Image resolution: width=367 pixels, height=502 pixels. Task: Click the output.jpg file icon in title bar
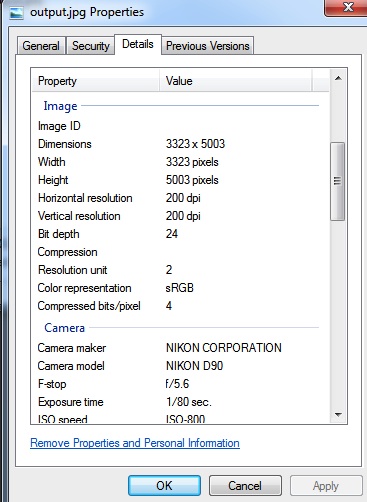[17, 13]
